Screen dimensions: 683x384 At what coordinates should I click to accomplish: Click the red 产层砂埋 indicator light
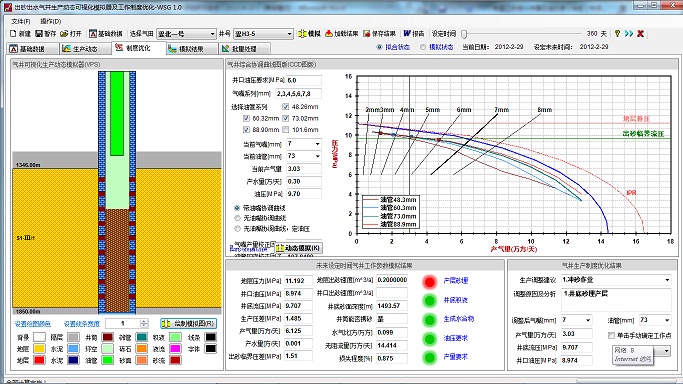(x=429, y=282)
